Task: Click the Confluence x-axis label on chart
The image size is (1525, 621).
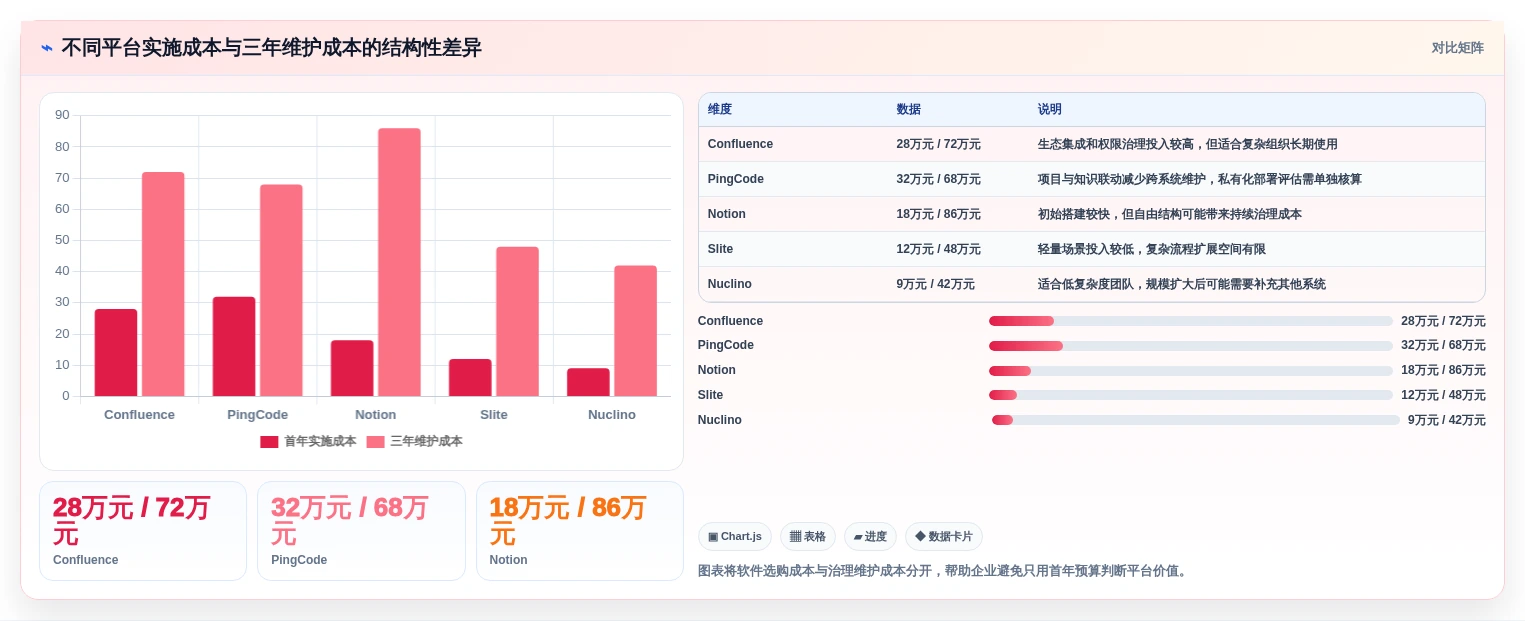Action: [139, 414]
